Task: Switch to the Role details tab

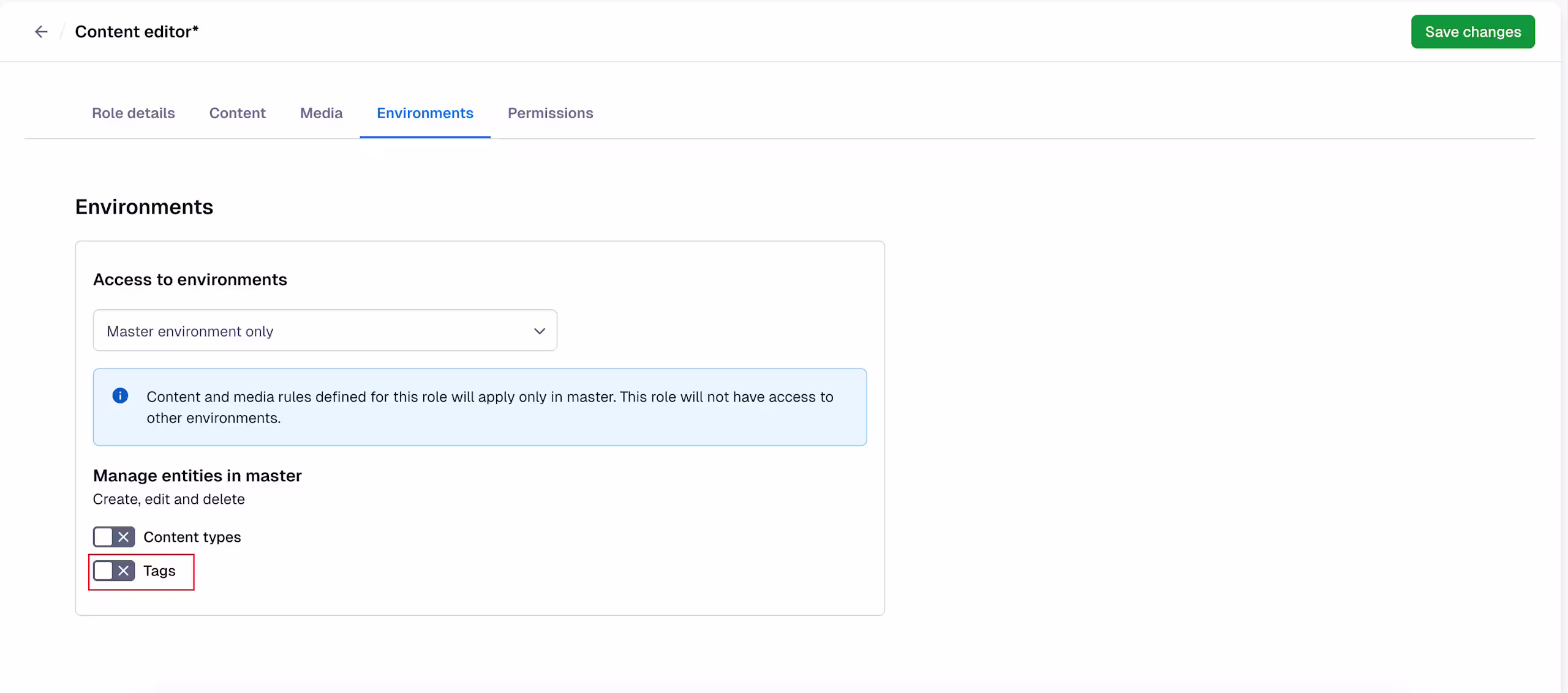Action: 134,113
